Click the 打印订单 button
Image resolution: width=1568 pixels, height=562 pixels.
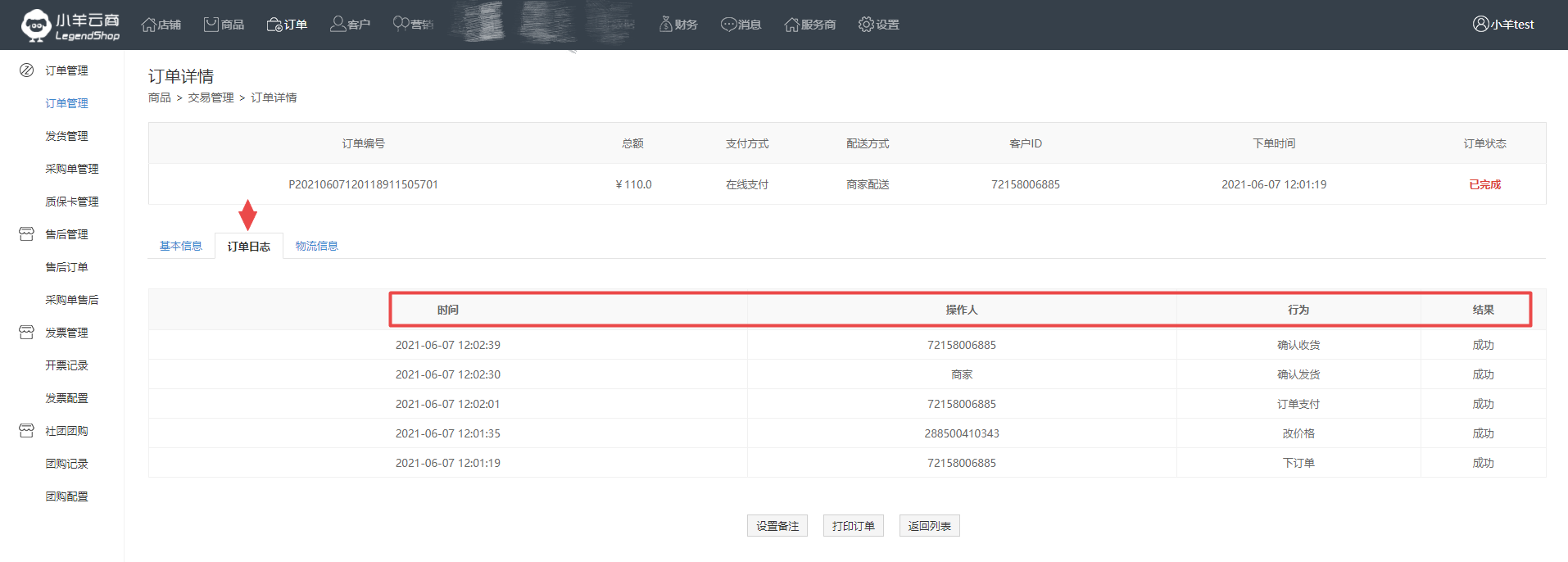click(x=853, y=526)
